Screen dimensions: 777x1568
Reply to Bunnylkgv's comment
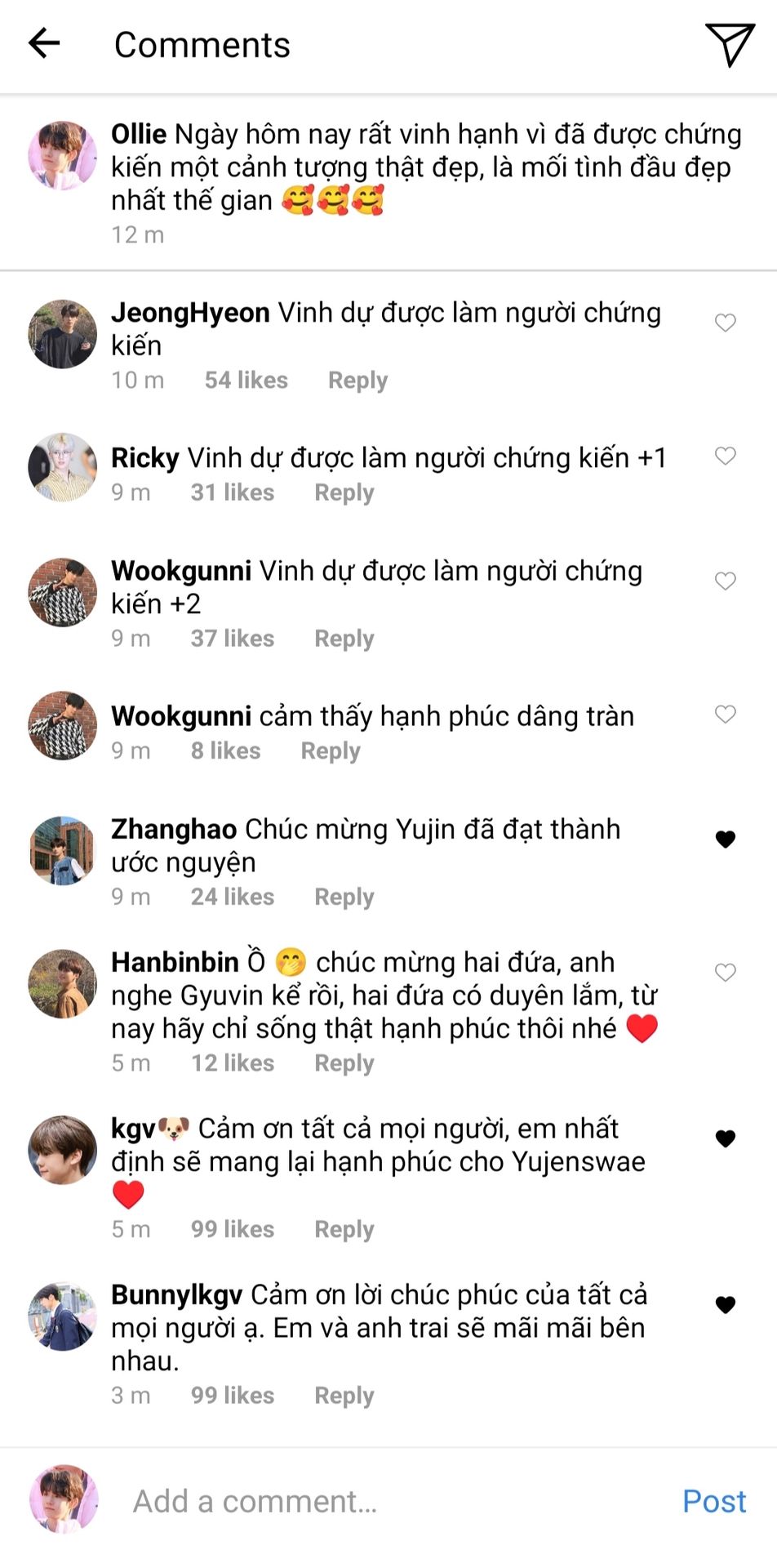[x=344, y=1396]
